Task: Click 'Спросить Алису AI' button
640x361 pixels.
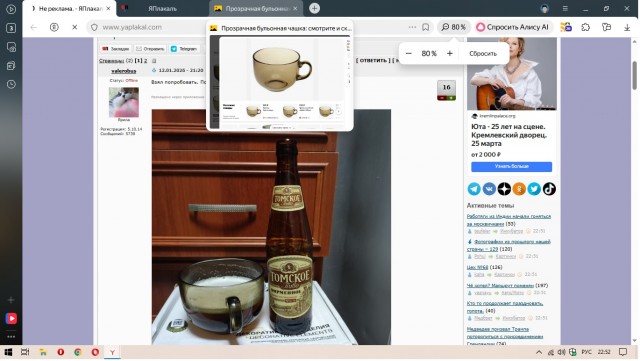Action: [513, 27]
